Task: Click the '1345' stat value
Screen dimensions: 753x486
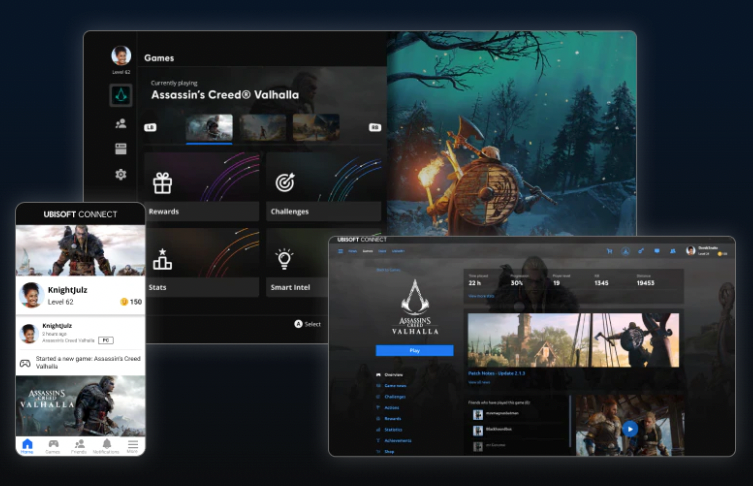Action: (x=601, y=283)
